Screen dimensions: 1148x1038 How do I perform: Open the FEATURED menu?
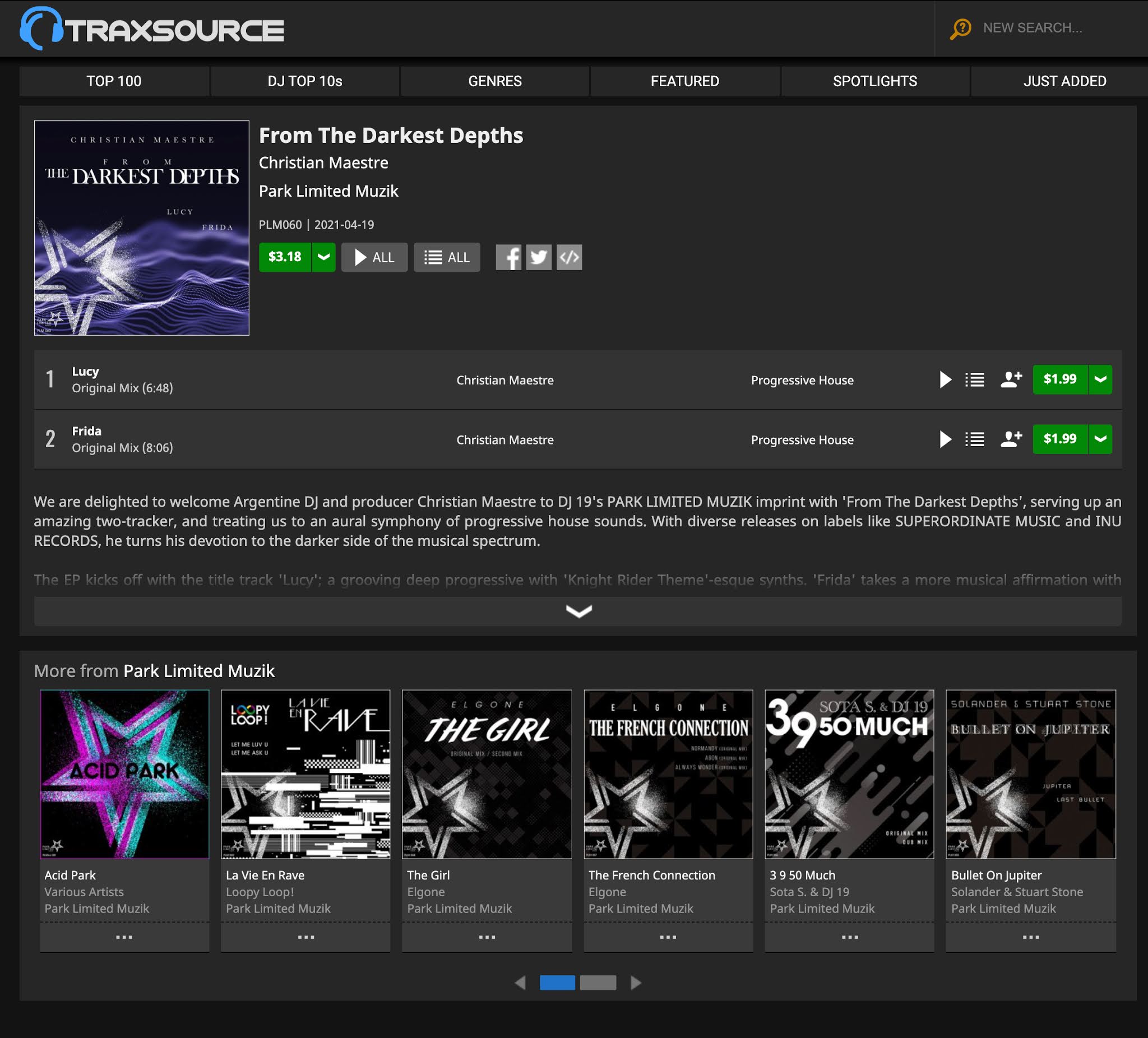coord(684,81)
